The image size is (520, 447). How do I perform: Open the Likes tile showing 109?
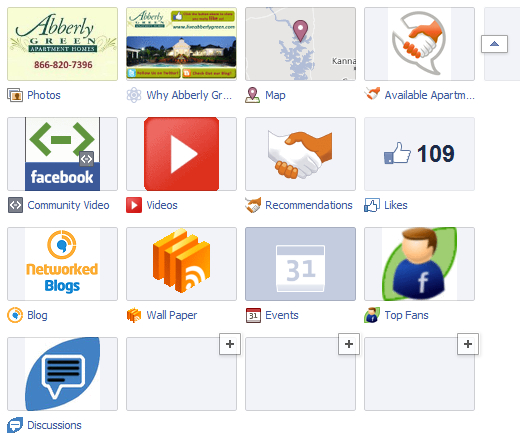pyautogui.click(x=419, y=154)
